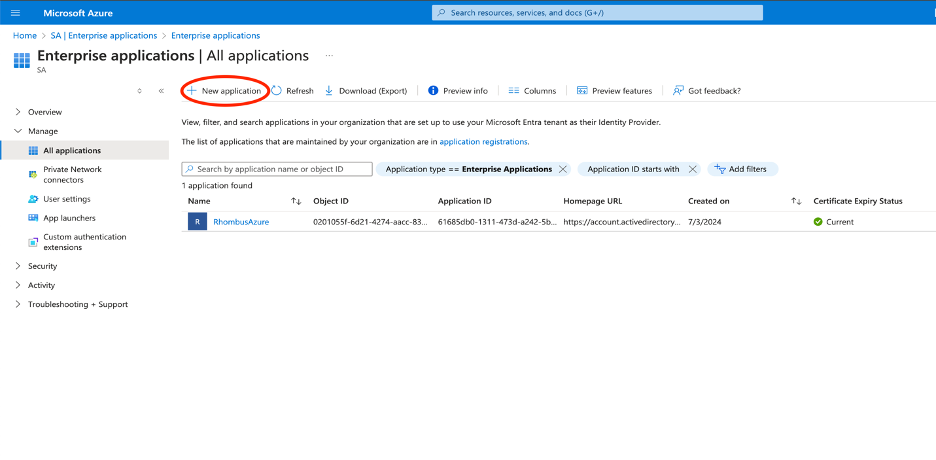936x460 pixels.
Task: Click the Homepage URL column header
Action: point(592,202)
